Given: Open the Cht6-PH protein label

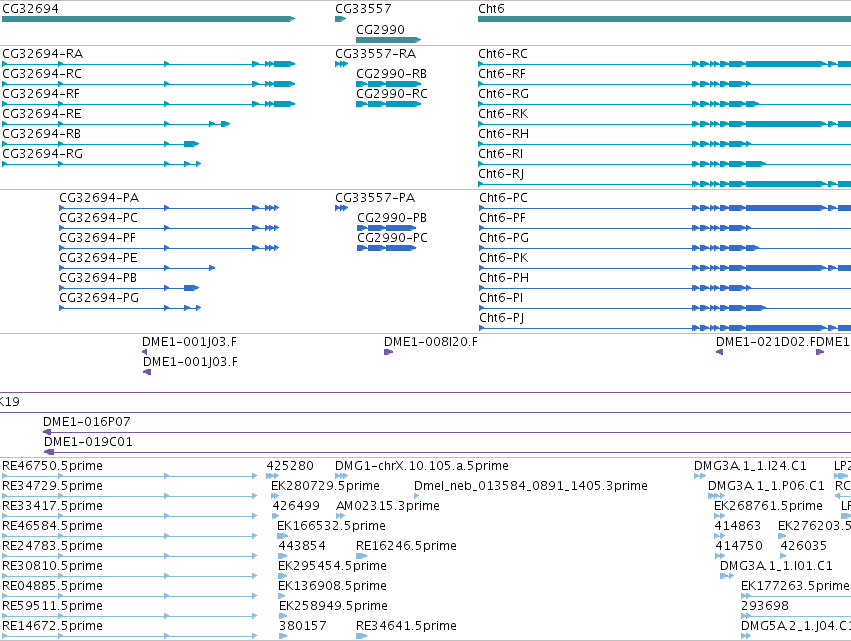Looking at the screenshot, I should click(504, 278).
